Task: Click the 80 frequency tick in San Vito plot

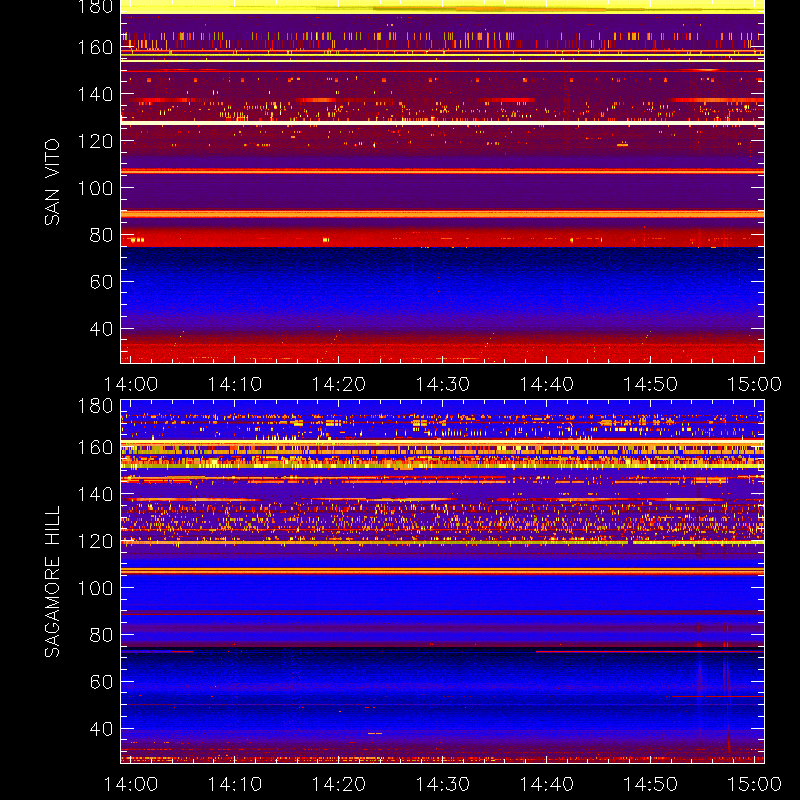Action: 101,235
